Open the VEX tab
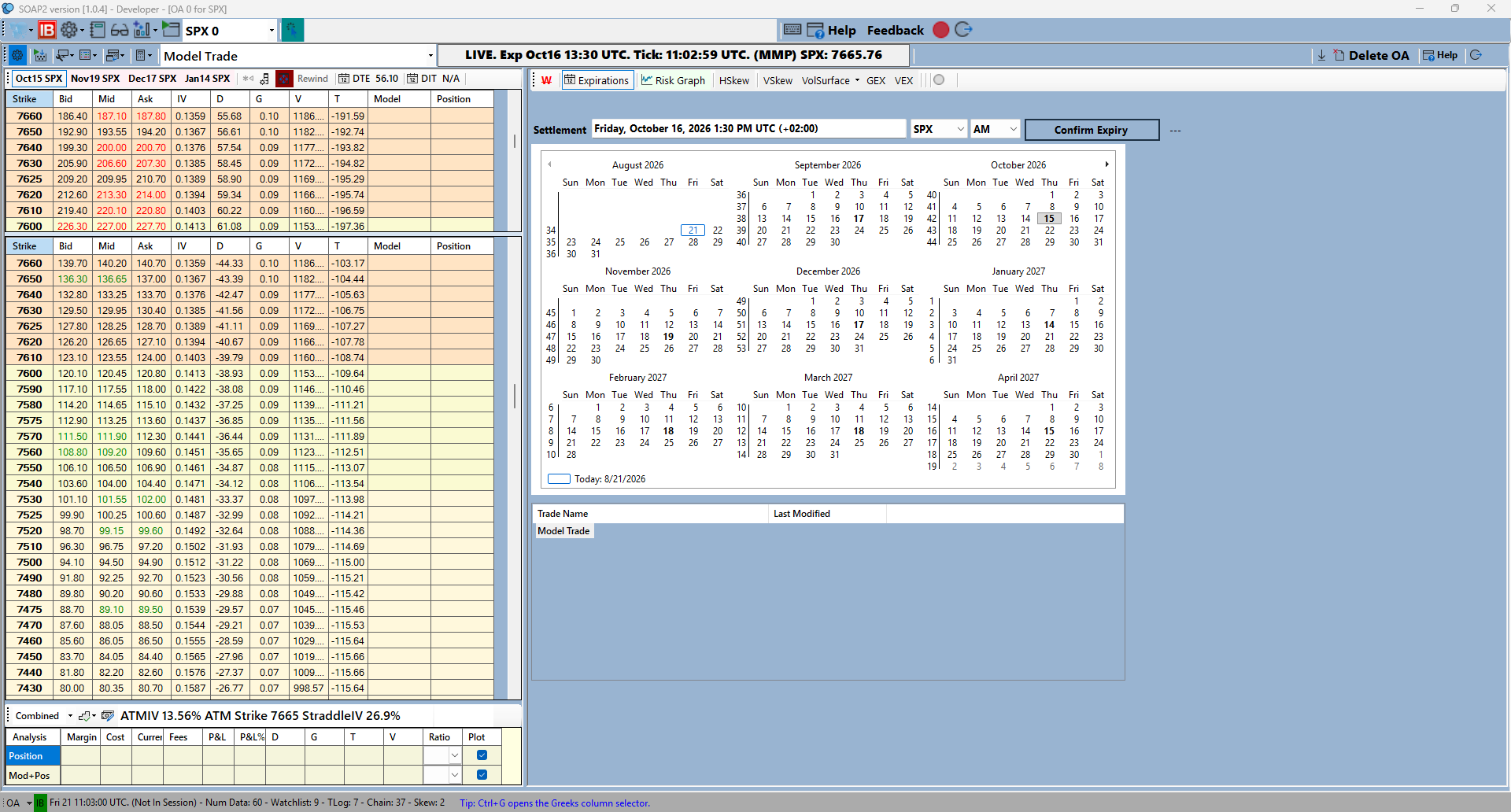Viewport: 1511px width, 812px height. click(x=903, y=80)
